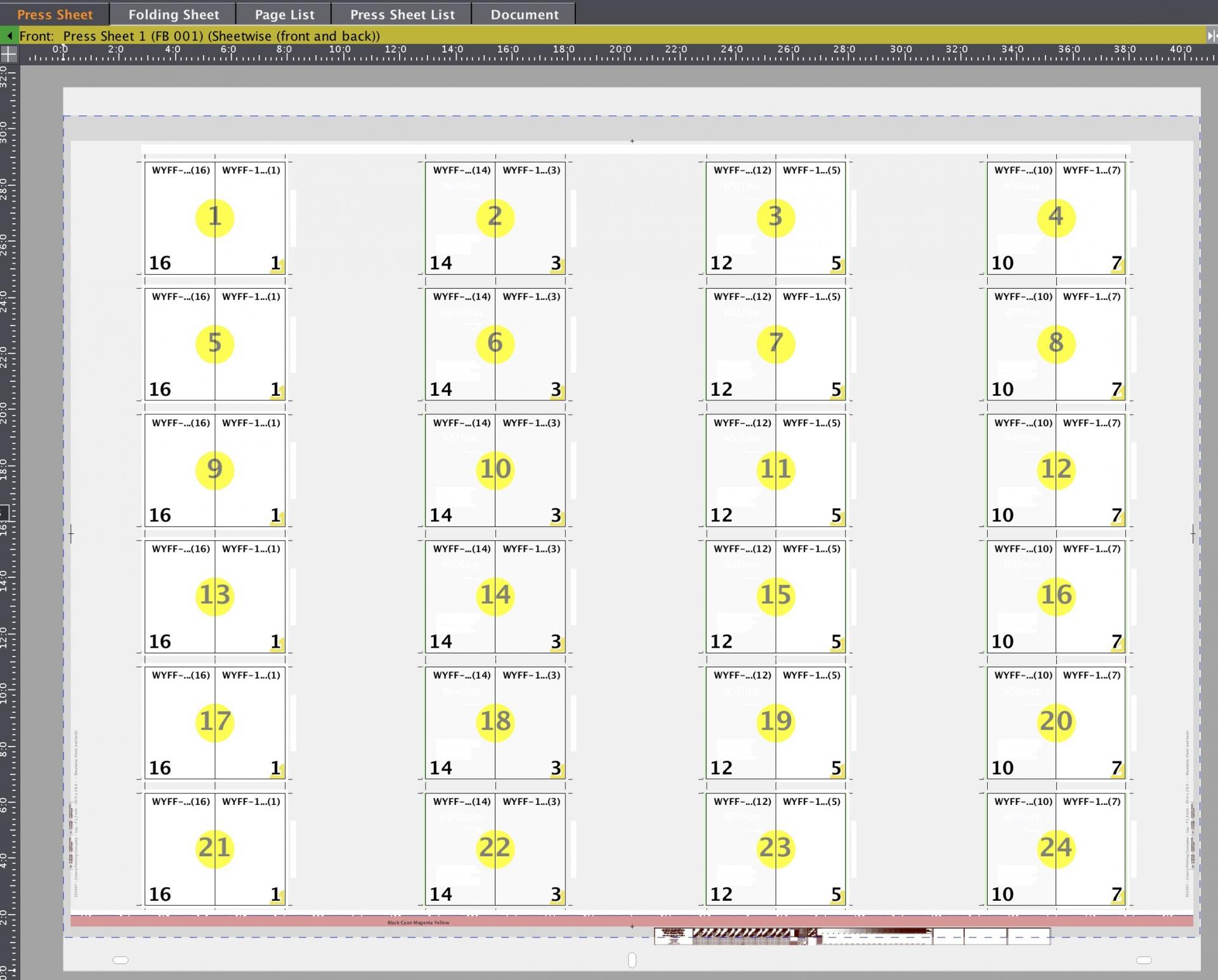Screen dimensions: 1218x980
Task: Select 1-up block numbered 10
Action: [495, 470]
